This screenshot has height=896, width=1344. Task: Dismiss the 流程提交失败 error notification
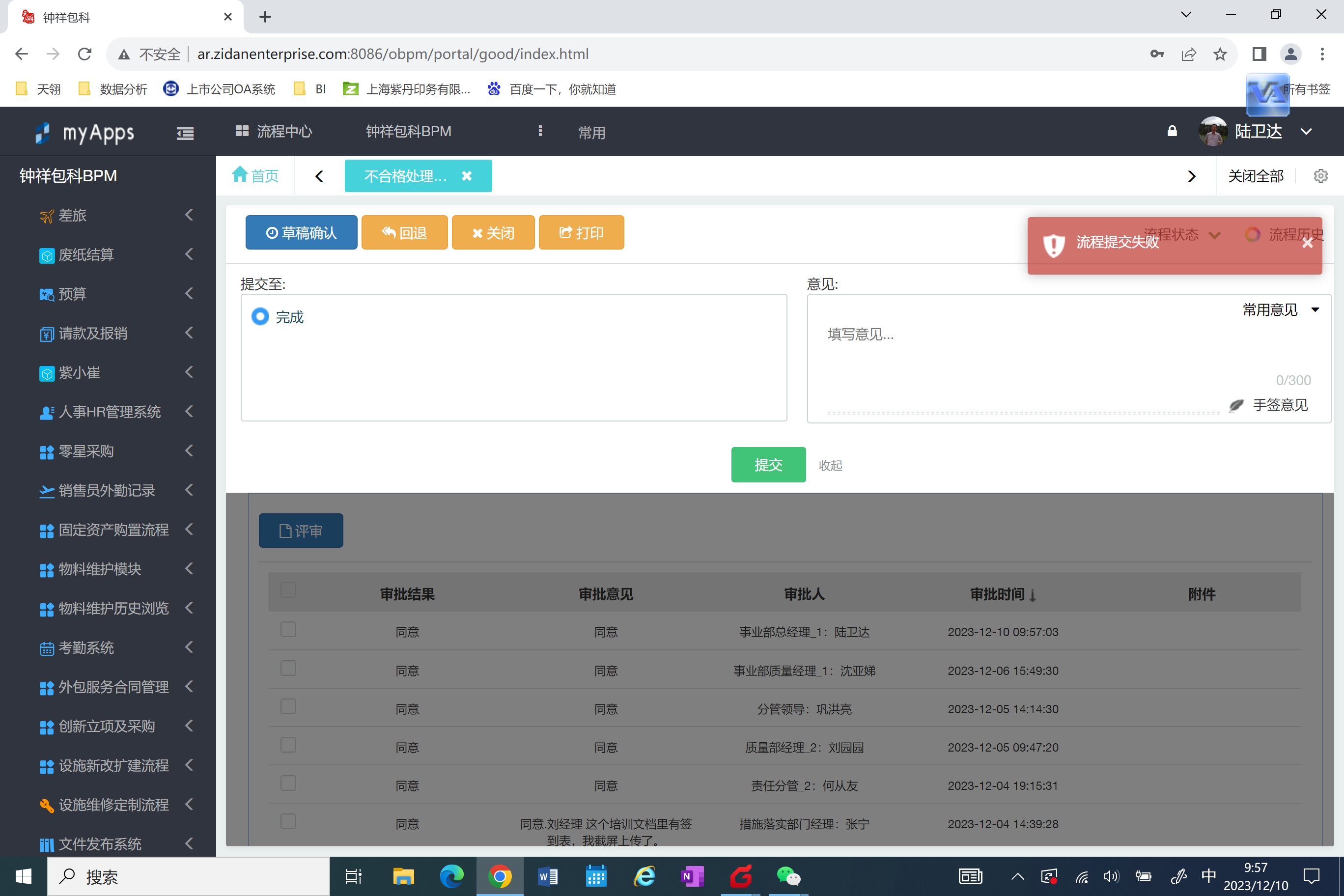[1308, 243]
